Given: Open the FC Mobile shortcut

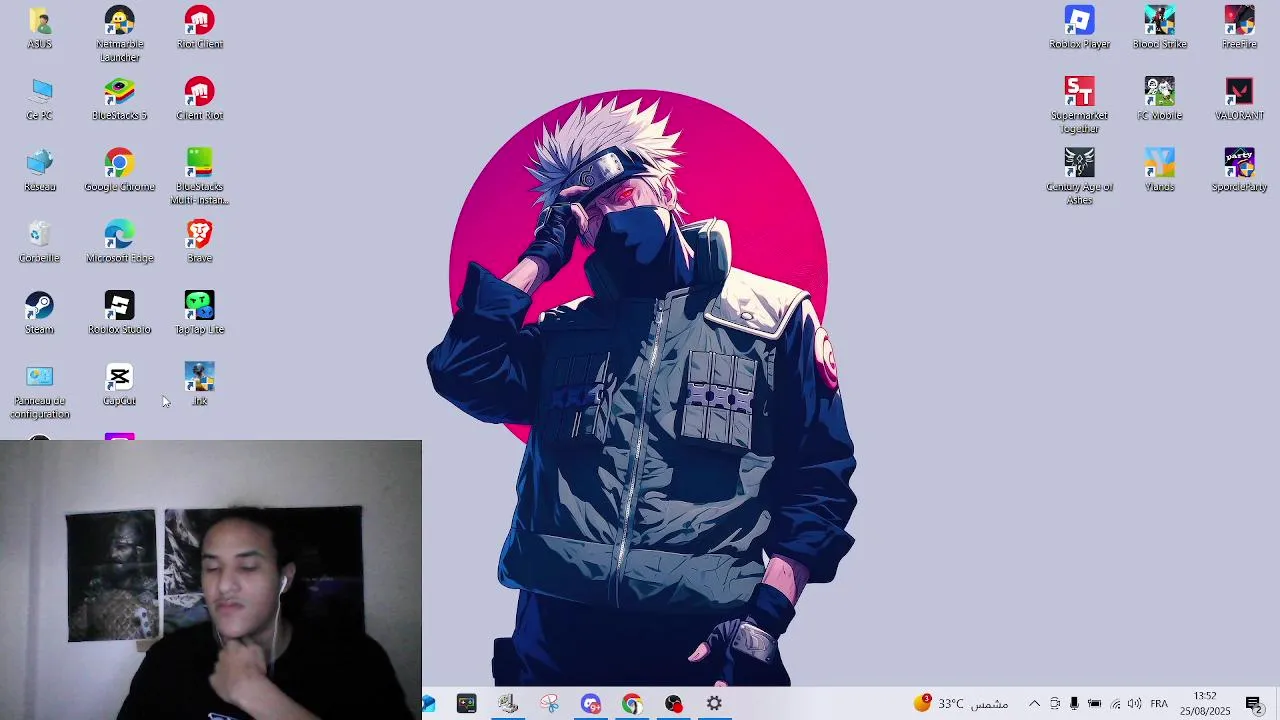Looking at the screenshot, I should pyautogui.click(x=1159, y=99).
